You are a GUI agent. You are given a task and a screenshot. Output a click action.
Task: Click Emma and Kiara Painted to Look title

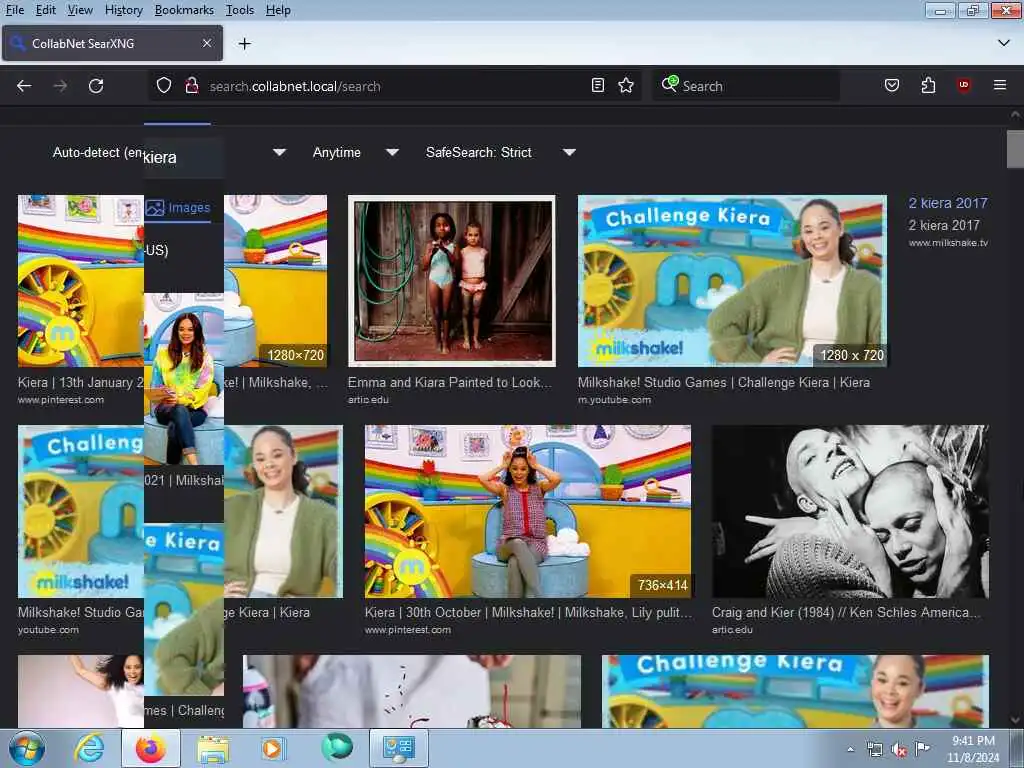point(449,382)
